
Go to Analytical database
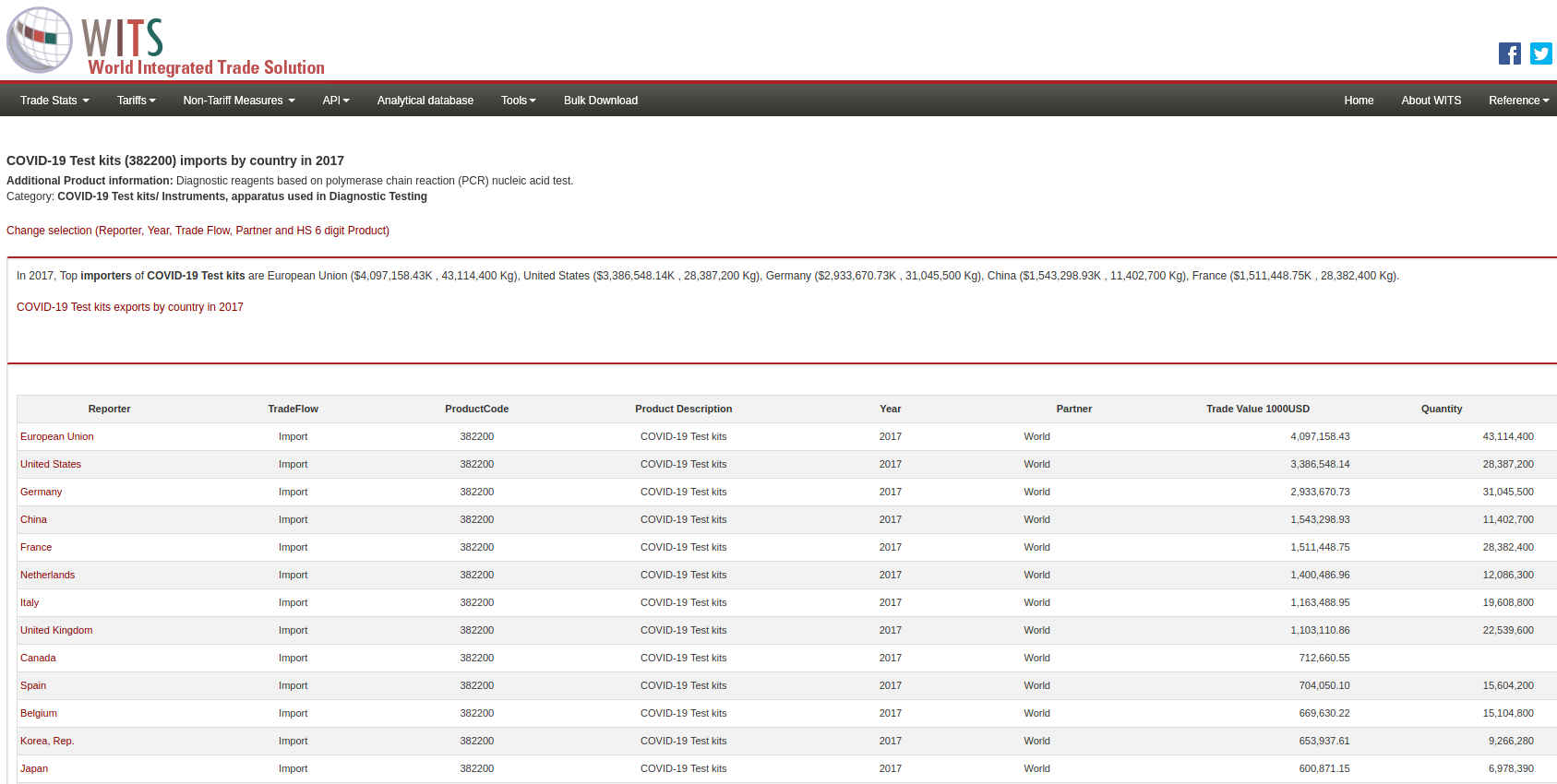[x=425, y=101]
